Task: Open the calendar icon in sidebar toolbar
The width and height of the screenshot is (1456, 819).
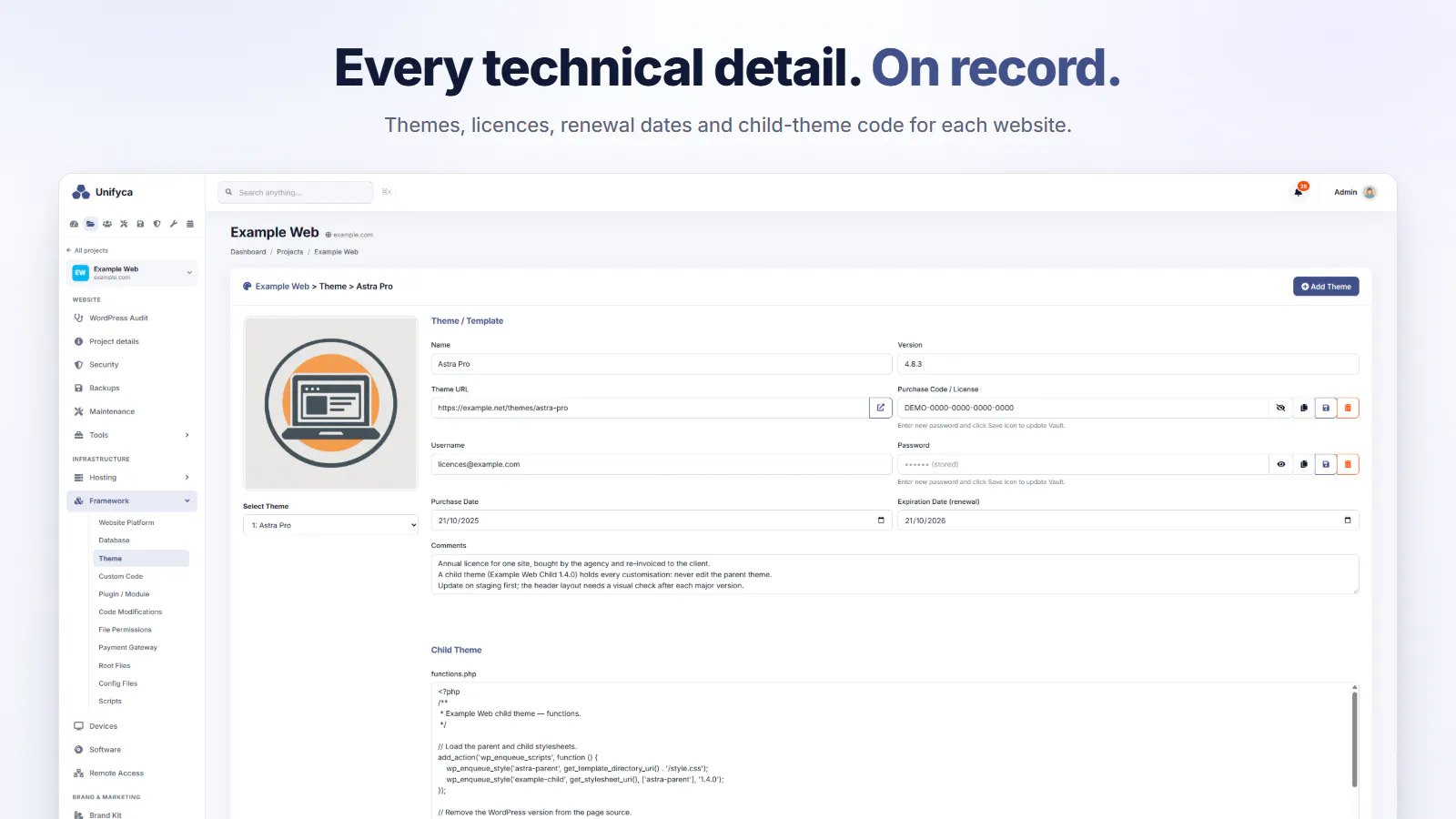Action: click(190, 224)
